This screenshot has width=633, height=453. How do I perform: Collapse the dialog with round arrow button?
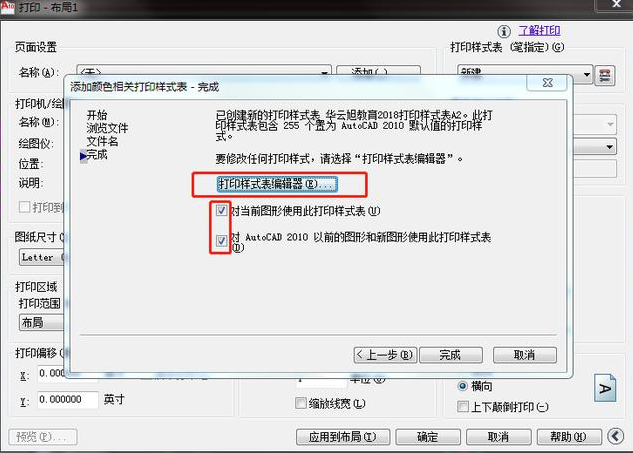click(x=616, y=436)
